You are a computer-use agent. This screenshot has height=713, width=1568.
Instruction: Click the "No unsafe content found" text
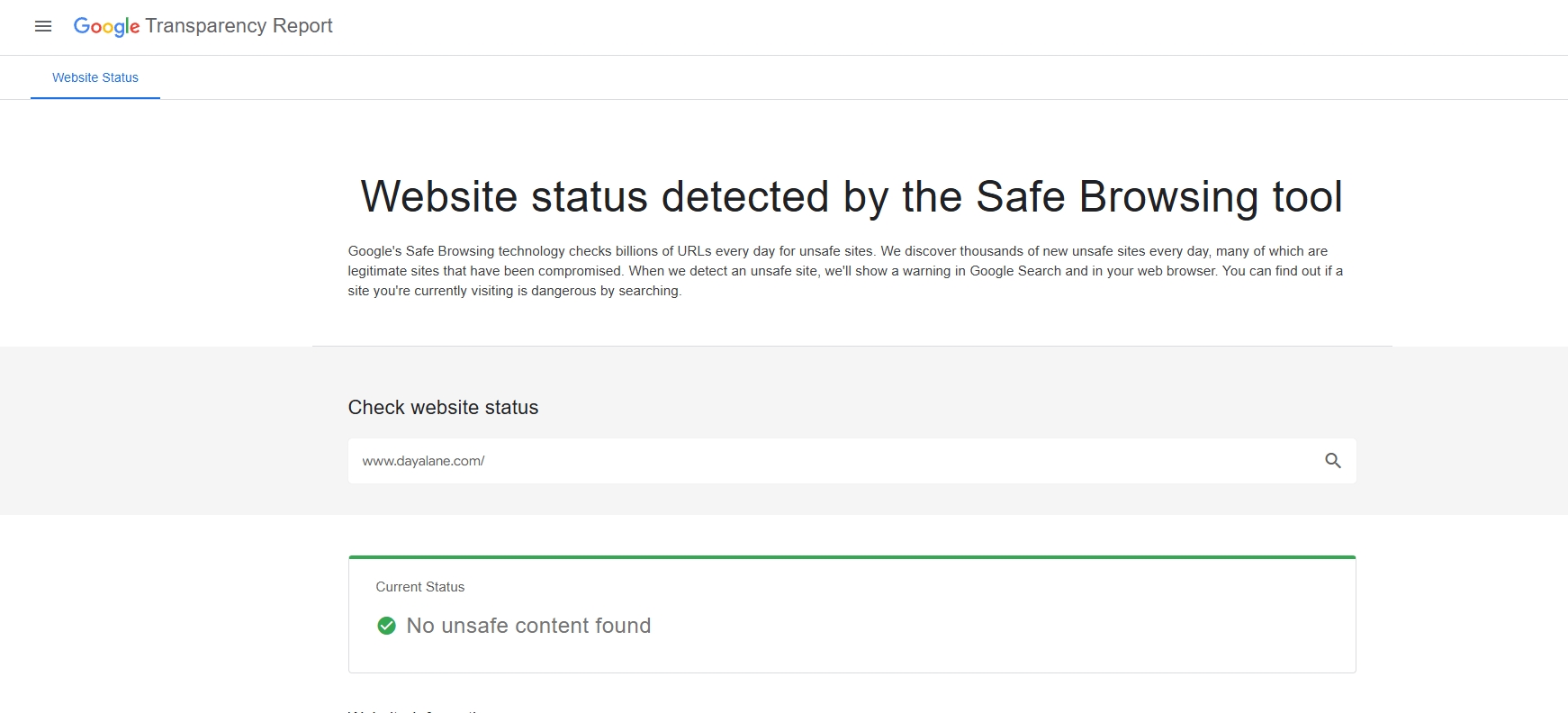(528, 626)
